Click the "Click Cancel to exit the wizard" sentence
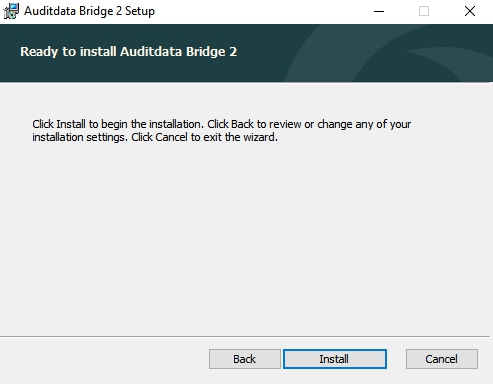Screen dimensions: 493x384 [x=204, y=137]
